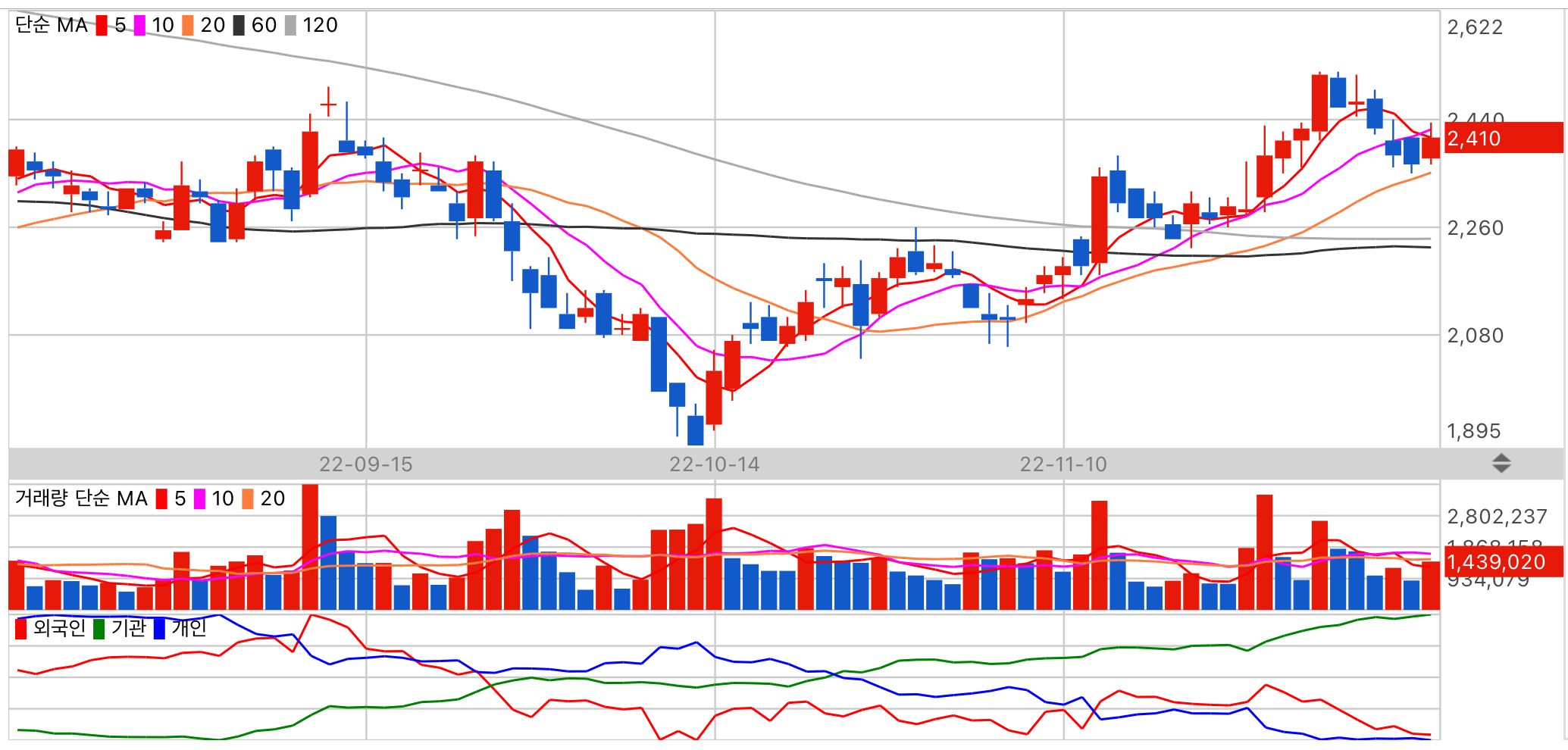Click the 2,622 price axis label
The image size is (1568, 750).
[1475, 27]
